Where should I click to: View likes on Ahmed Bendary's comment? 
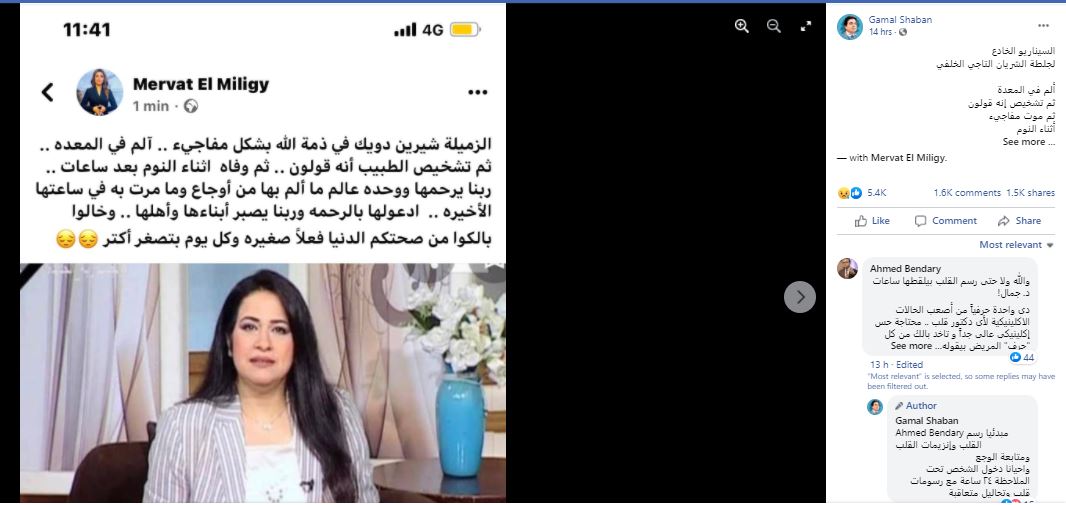point(1022,358)
